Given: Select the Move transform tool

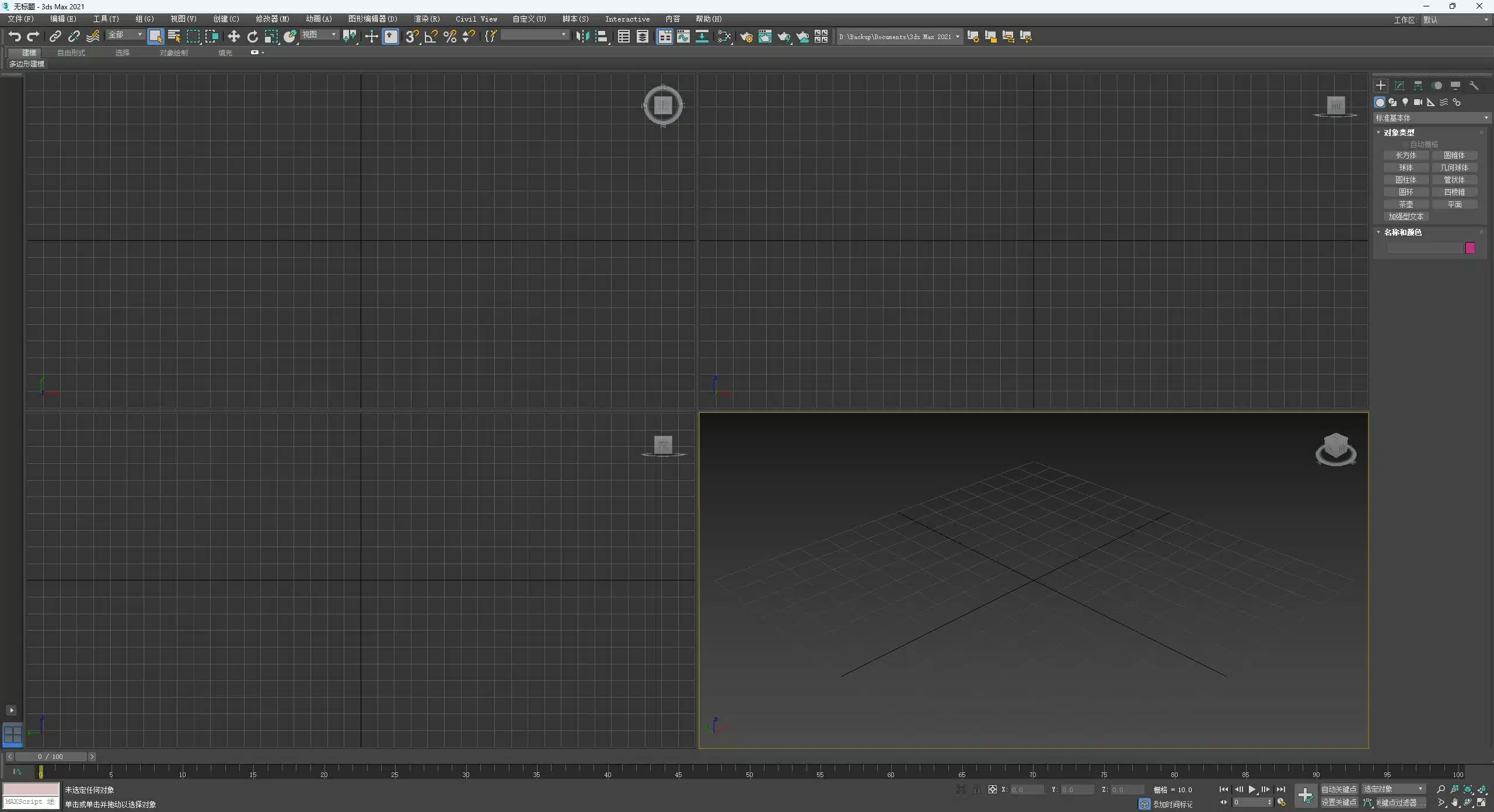Looking at the screenshot, I should coord(233,37).
